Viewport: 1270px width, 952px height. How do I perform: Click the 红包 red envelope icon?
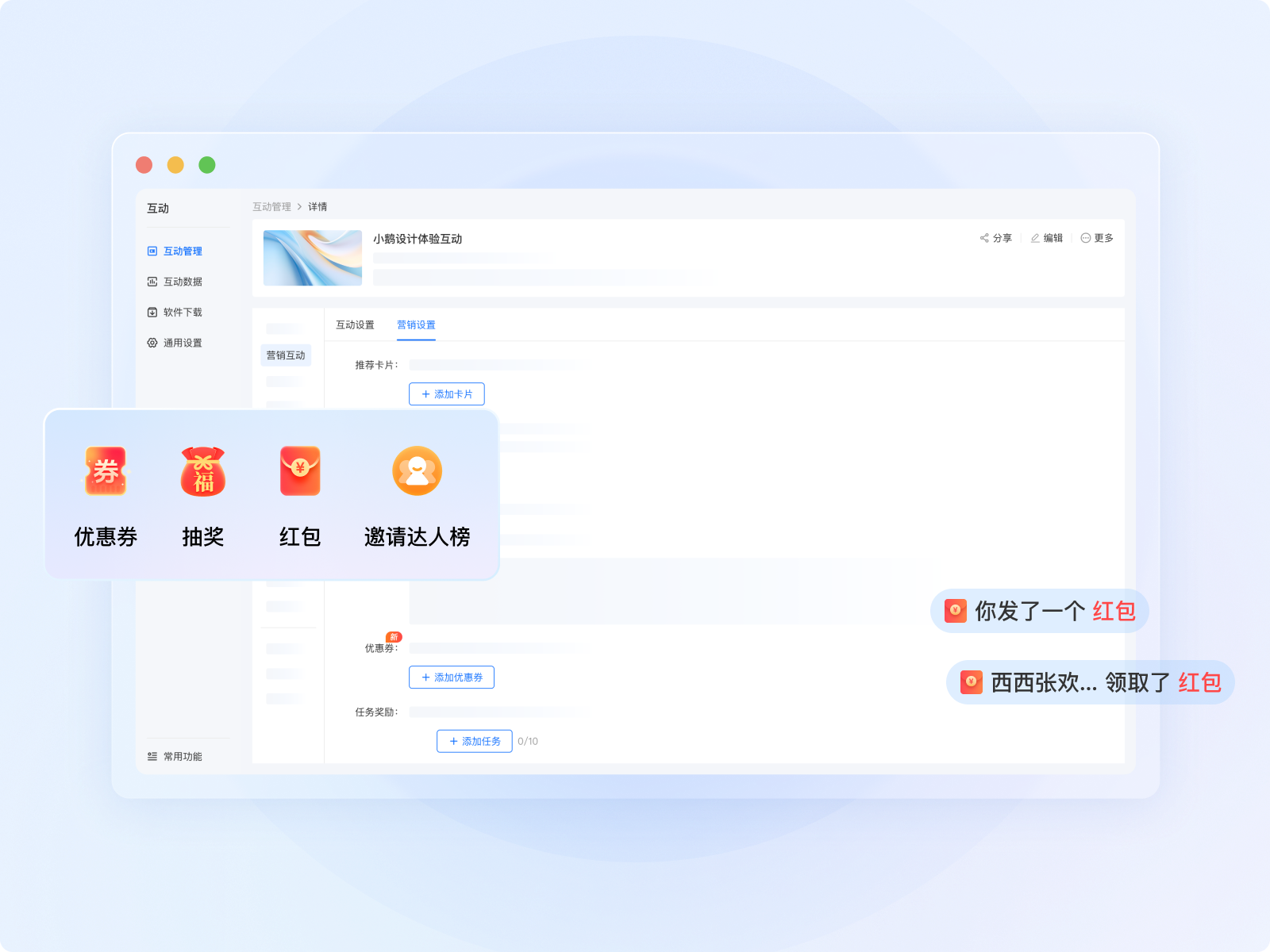pos(299,472)
